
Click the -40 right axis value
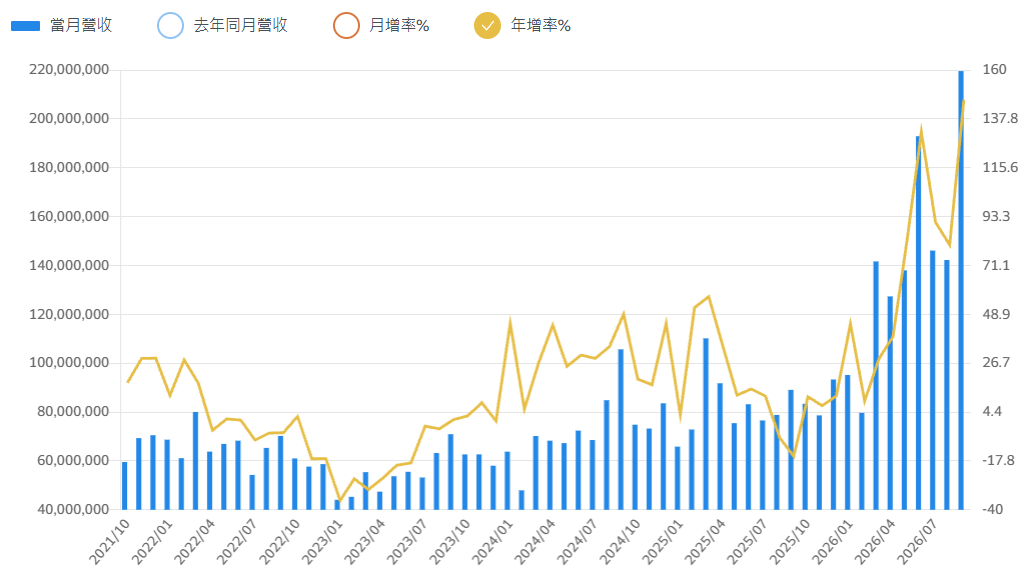coord(993,509)
